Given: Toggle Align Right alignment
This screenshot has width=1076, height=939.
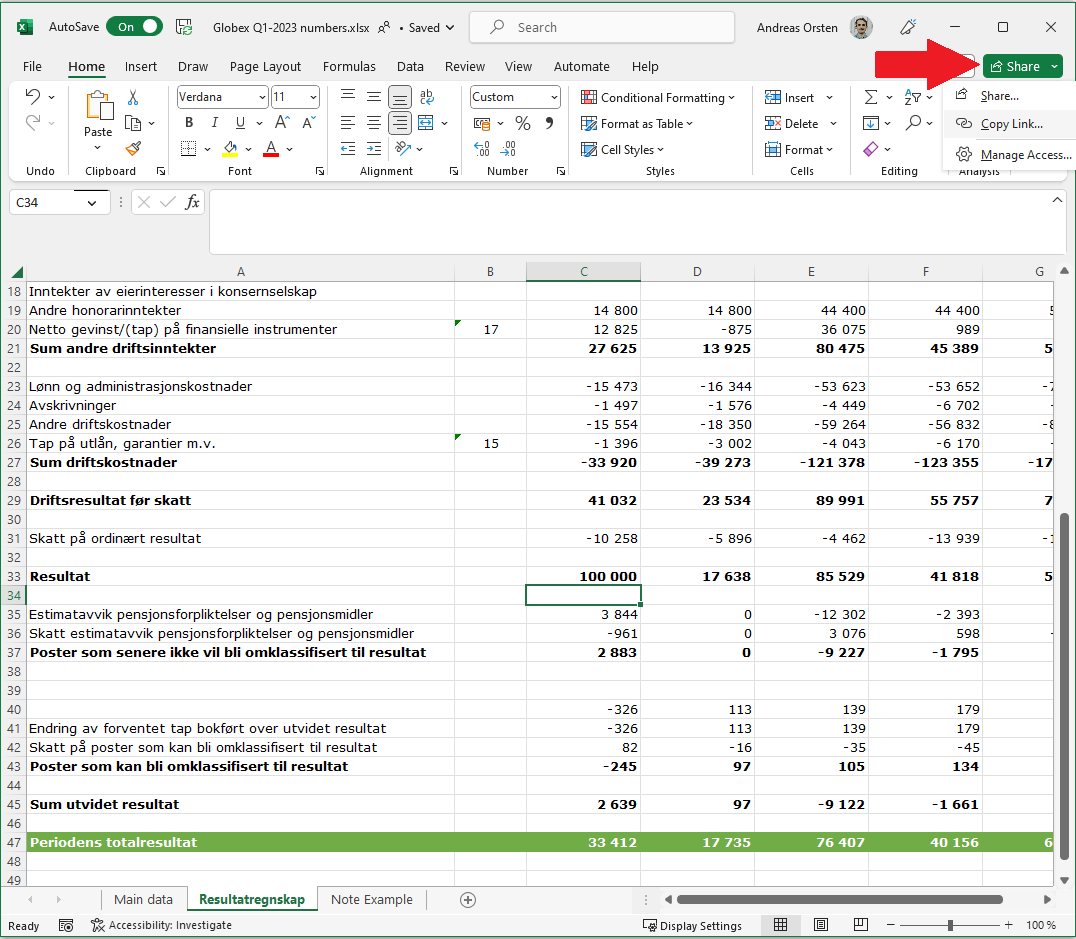Looking at the screenshot, I should pyautogui.click(x=400, y=123).
